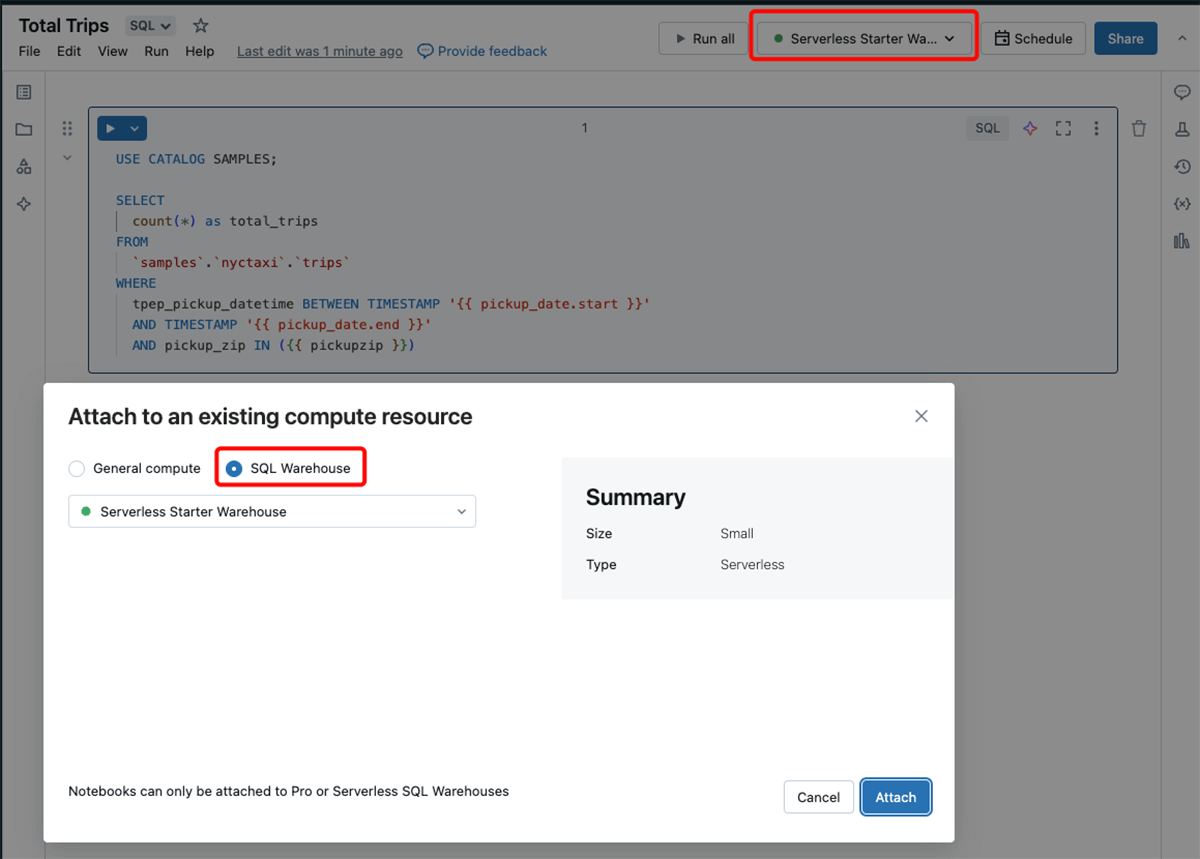This screenshot has height=859, width=1200.
Task: Open the workspace folder browser icon
Action: [24, 130]
